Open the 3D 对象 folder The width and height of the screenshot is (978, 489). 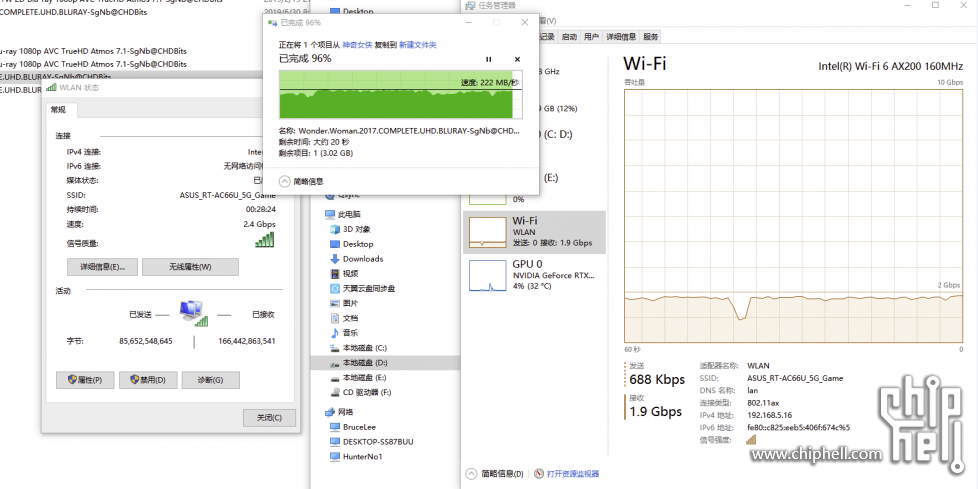[356, 229]
